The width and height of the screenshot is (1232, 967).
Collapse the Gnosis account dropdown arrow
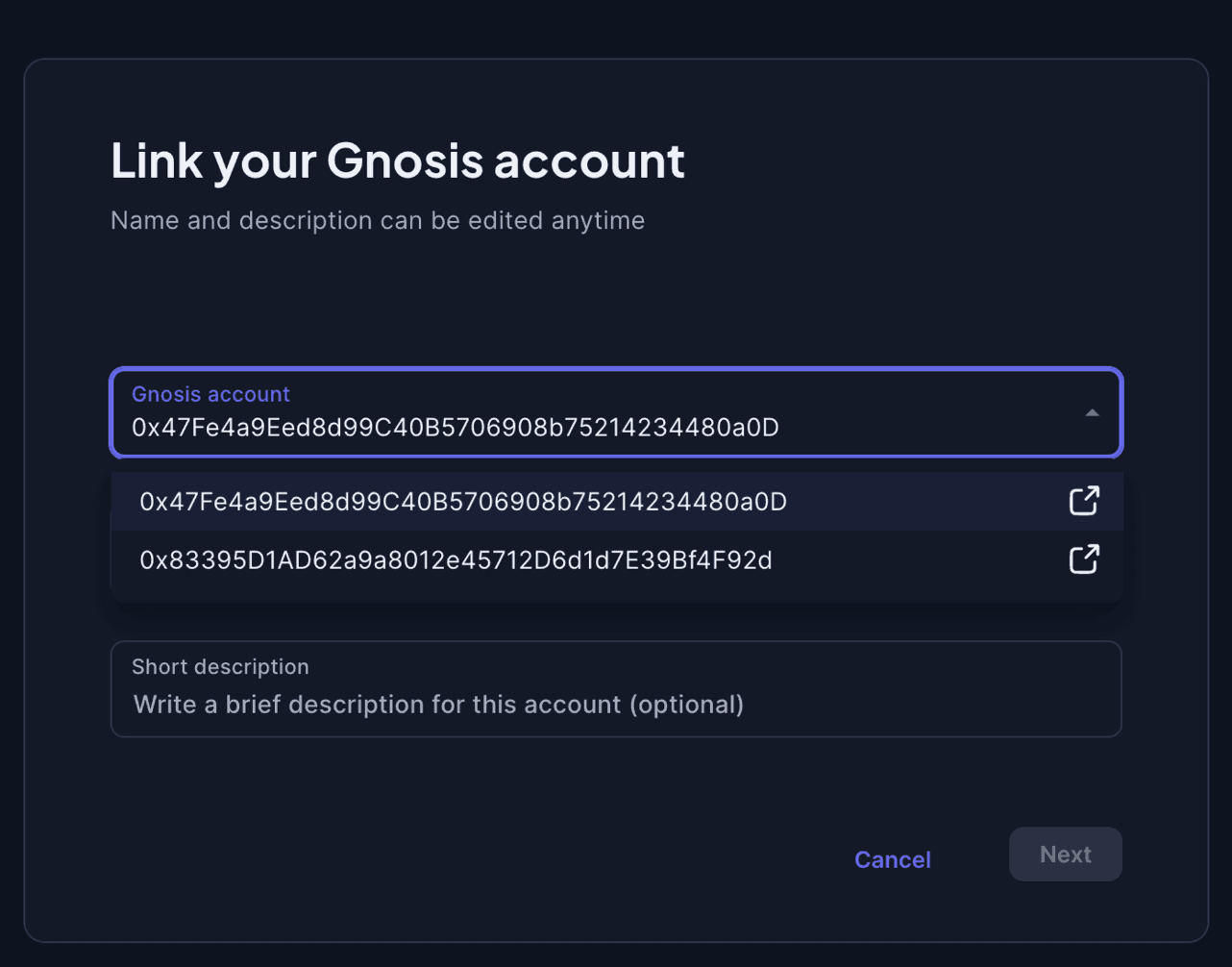tap(1092, 412)
